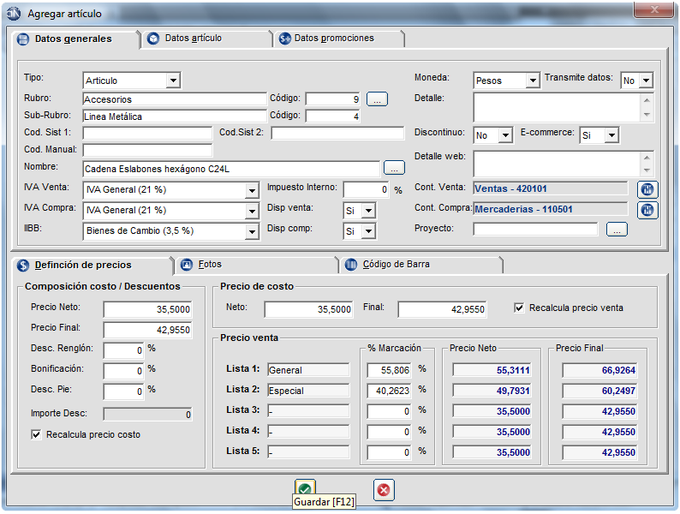Select the Definción de precios tab
This screenshot has height=514, width=680.
(x=92, y=265)
